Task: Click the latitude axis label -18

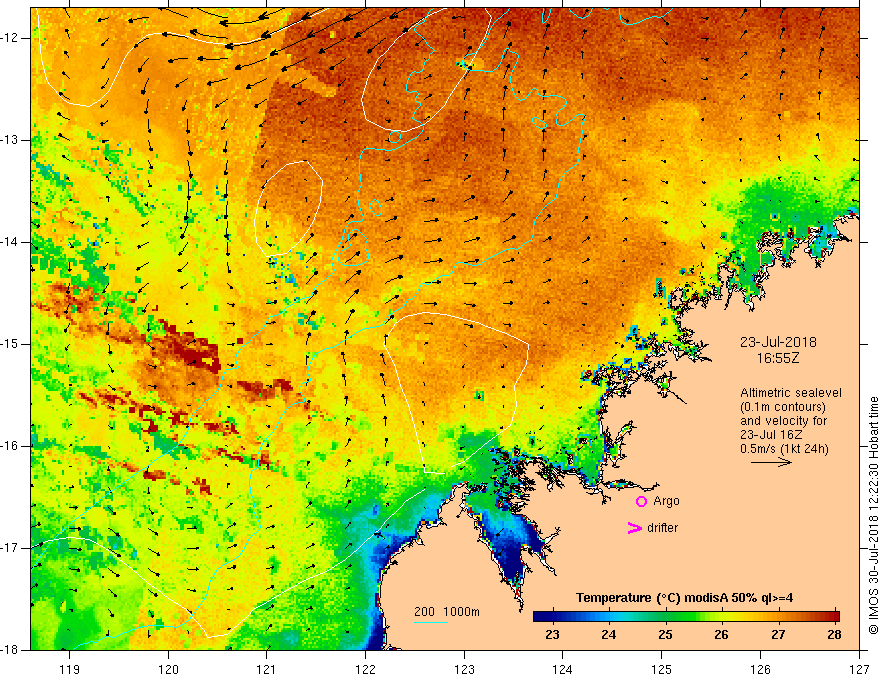Action: (10, 650)
